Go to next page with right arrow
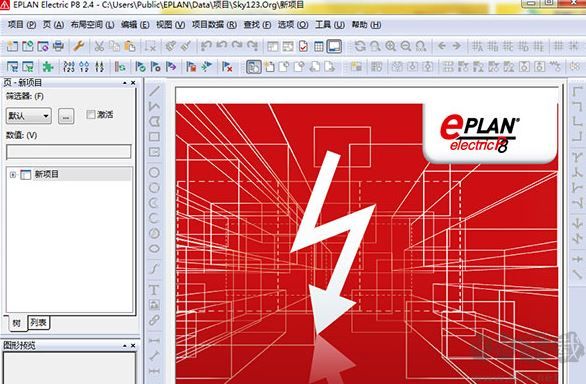This screenshot has width=586, height=384. (457, 46)
